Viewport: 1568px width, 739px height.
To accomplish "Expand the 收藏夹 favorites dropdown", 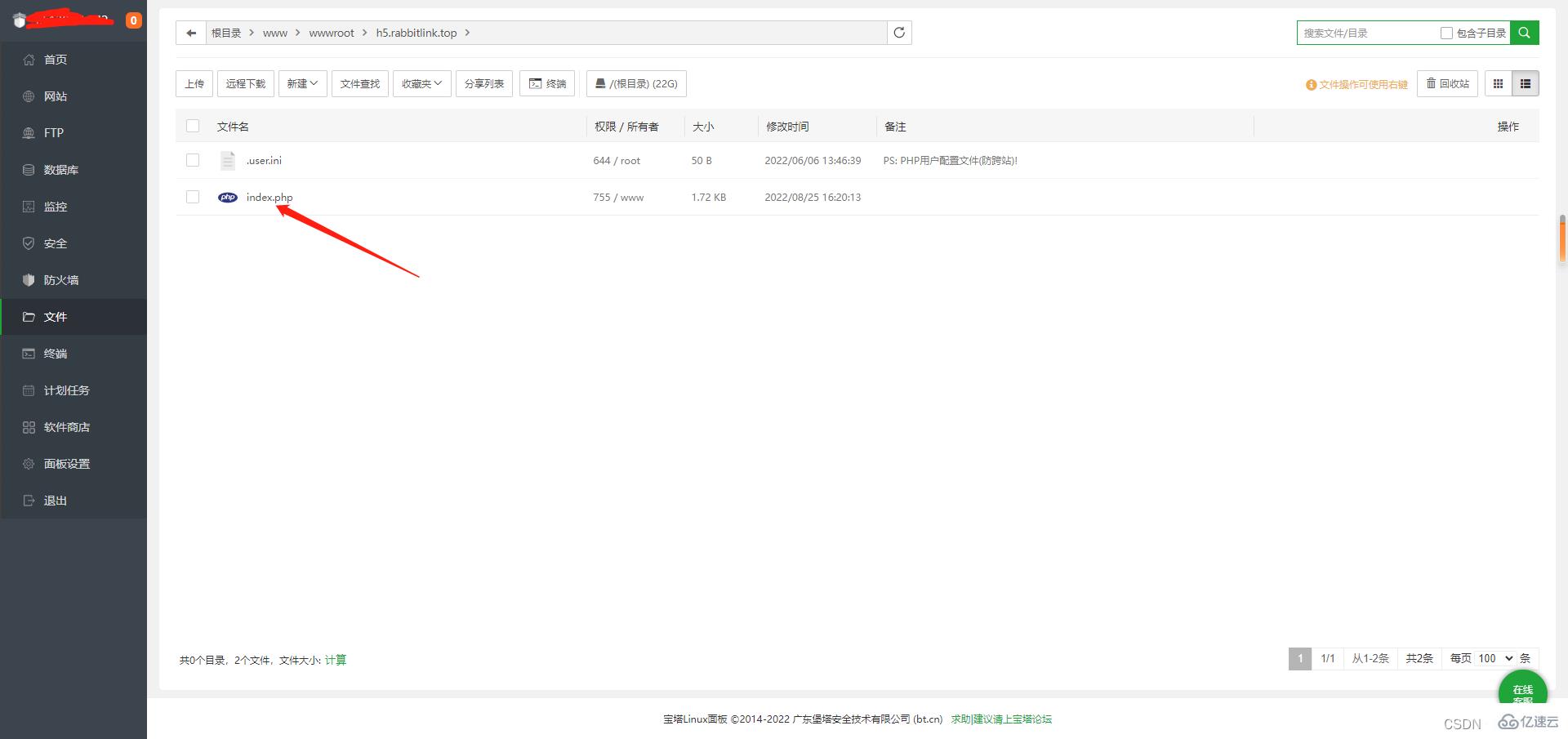I will click(421, 83).
